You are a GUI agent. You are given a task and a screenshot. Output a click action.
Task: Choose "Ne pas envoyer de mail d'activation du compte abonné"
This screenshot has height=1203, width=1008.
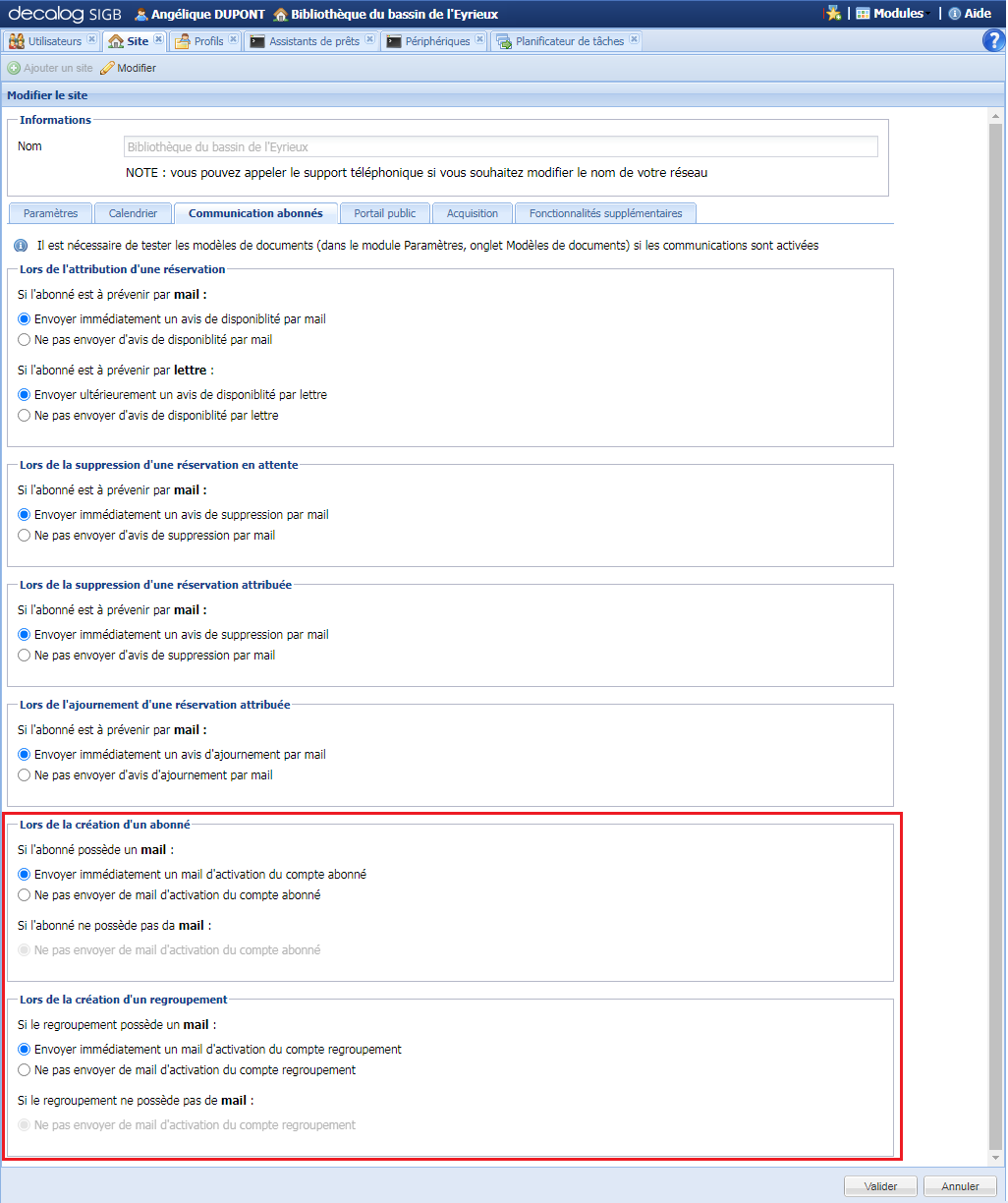tap(23, 894)
